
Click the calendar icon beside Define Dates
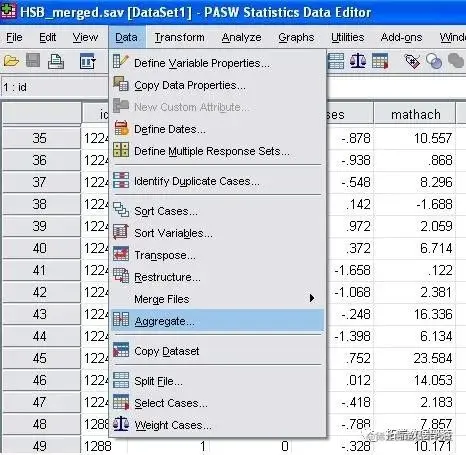[121, 128]
